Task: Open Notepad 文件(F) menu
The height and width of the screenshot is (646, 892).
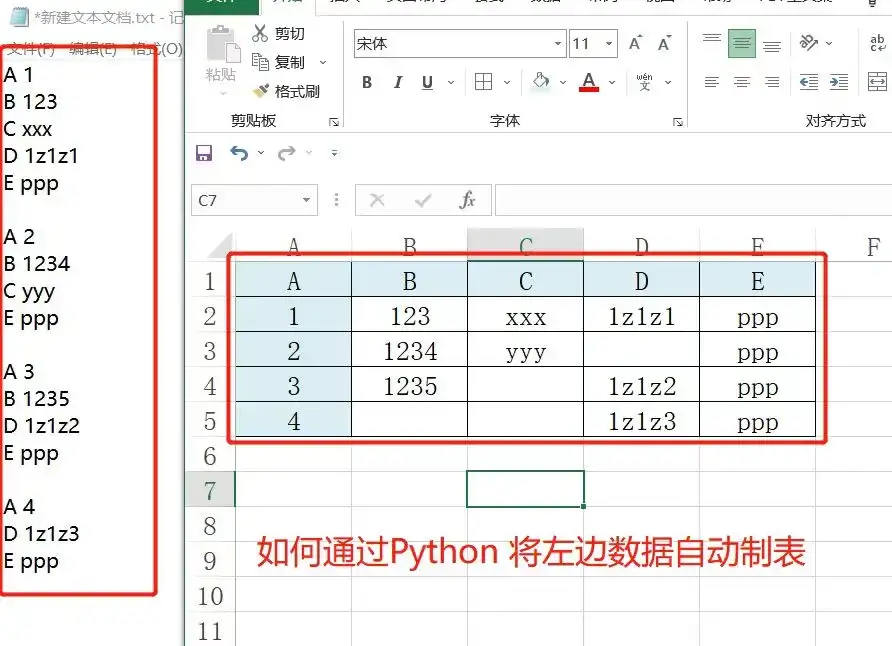Action: coord(31,49)
